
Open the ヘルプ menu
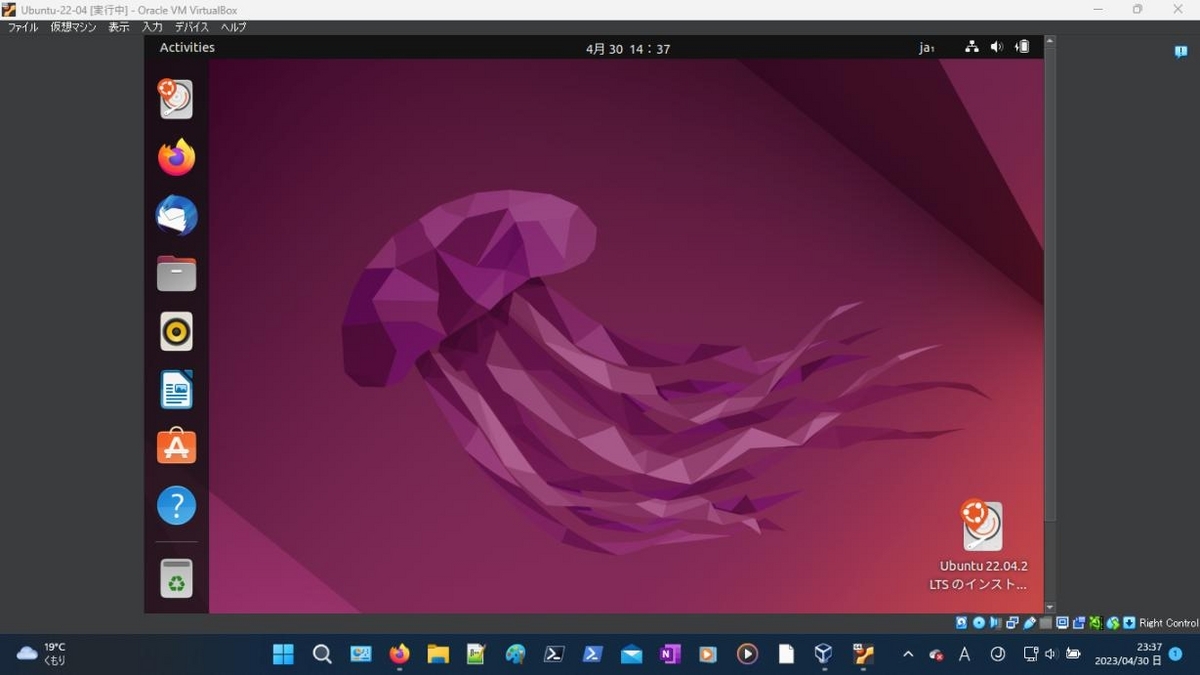click(x=233, y=27)
